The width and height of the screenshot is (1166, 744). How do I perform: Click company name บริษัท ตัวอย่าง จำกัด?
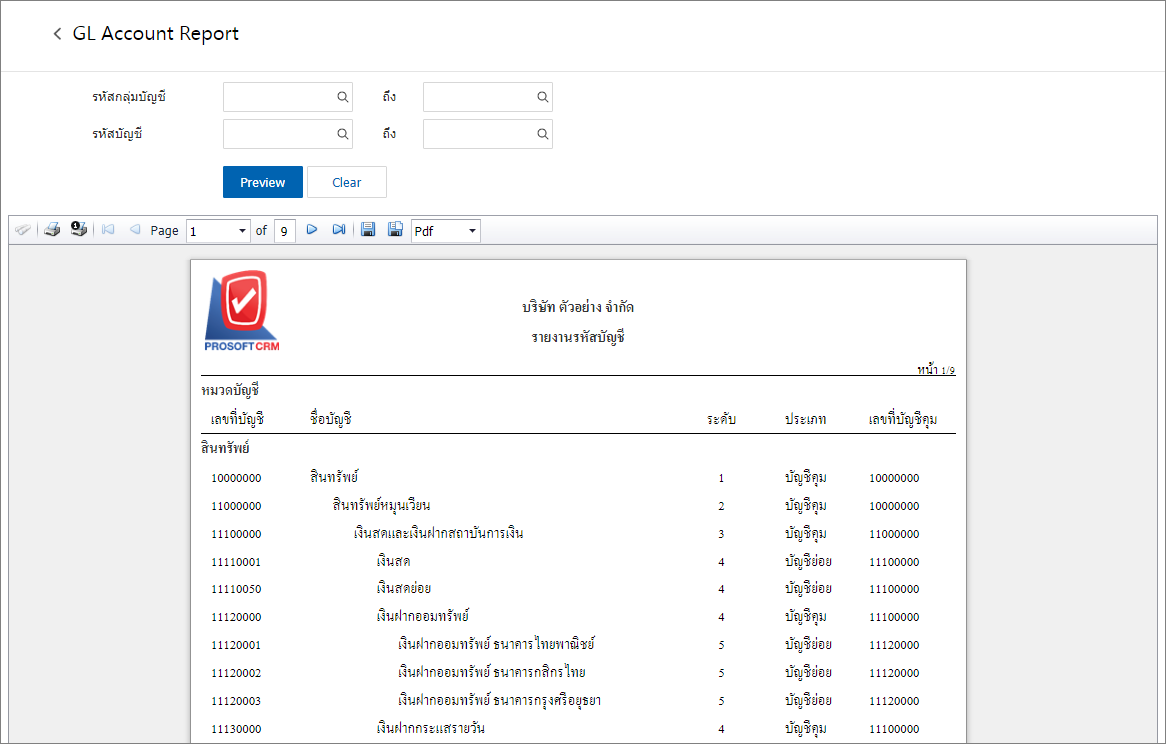pos(578,307)
